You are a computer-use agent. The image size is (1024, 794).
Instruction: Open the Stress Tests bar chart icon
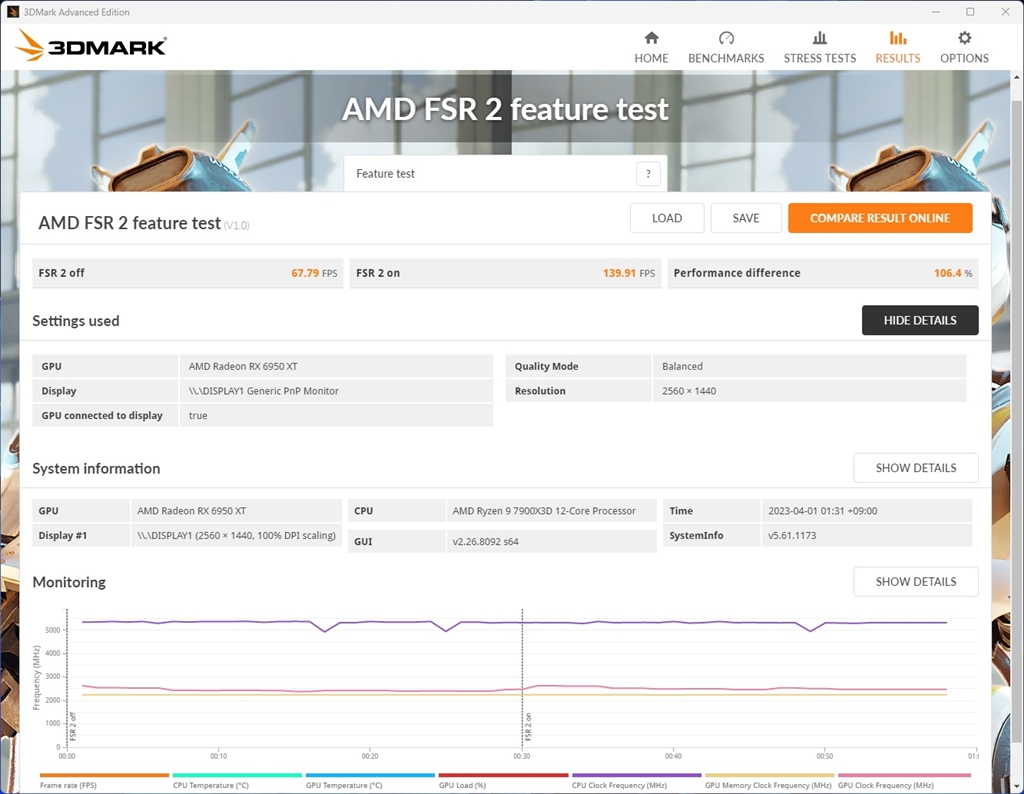tap(820, 38)
